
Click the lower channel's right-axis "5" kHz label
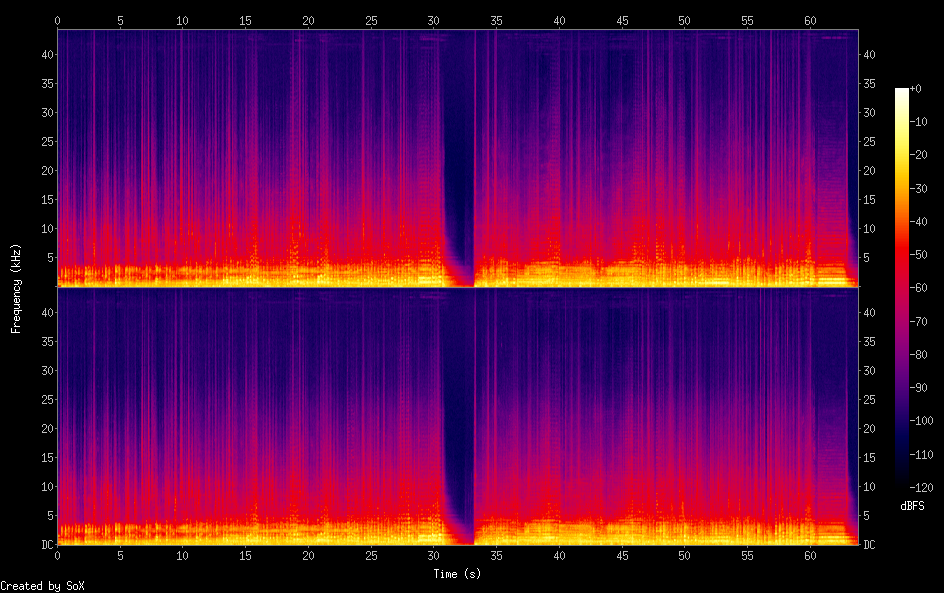tap(866, 515)
